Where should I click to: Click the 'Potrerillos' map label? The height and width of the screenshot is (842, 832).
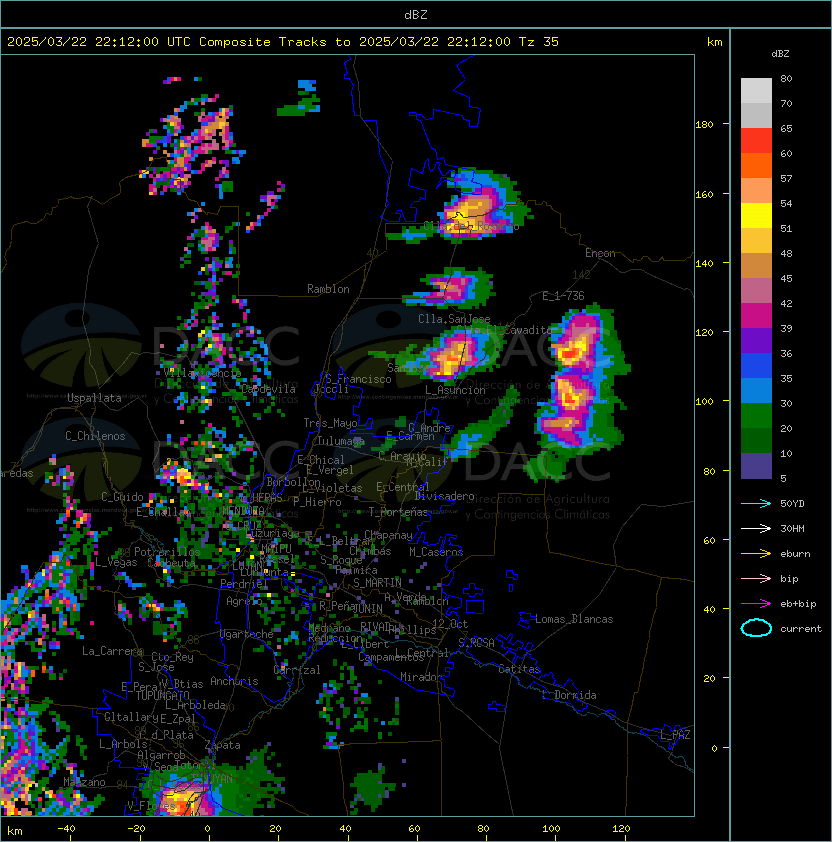[167, 552]
